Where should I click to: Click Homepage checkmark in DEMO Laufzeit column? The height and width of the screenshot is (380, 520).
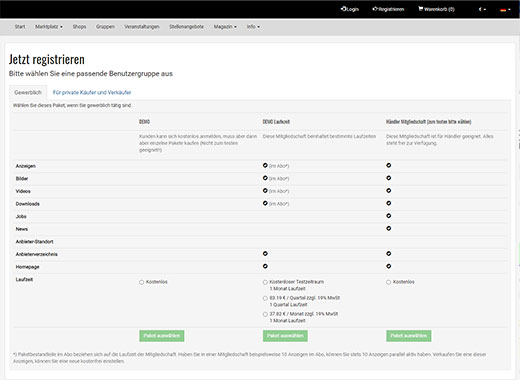265,266
